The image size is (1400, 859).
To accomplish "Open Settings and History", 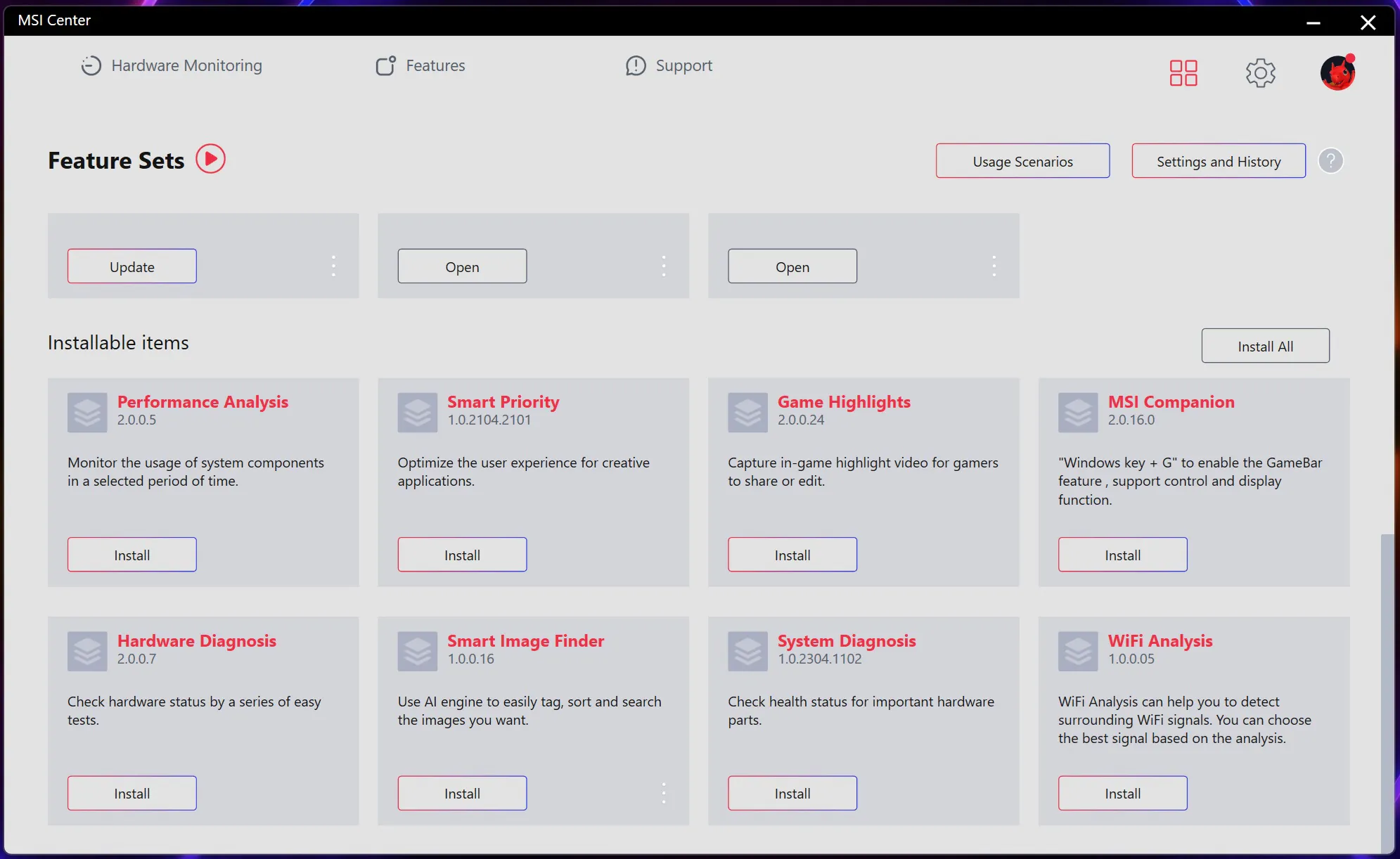I will coord(1219,161).
